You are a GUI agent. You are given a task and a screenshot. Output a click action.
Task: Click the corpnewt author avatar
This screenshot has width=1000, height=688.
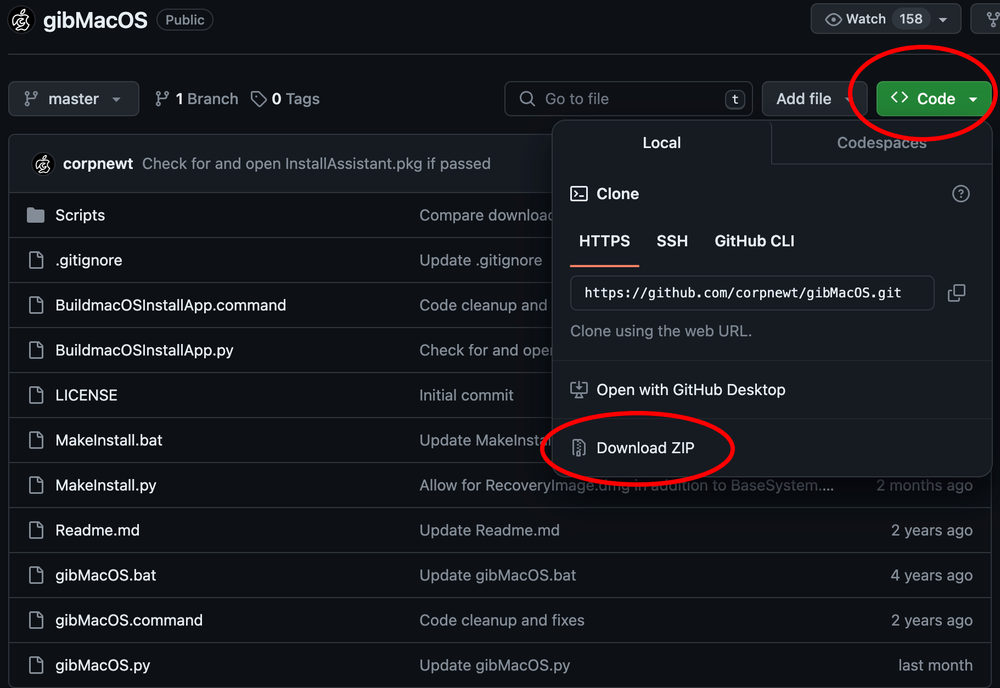point(42,164)
